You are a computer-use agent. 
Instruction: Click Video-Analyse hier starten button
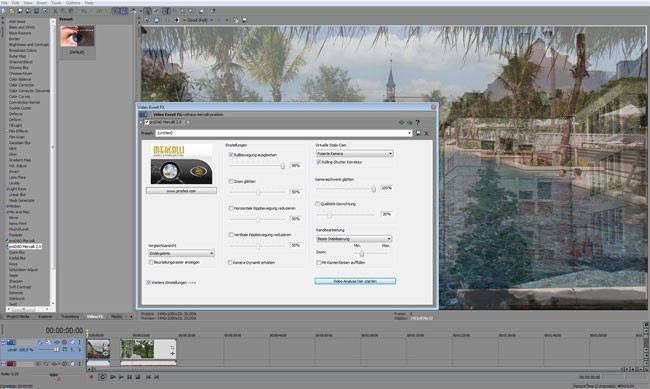tap(355, 281)
